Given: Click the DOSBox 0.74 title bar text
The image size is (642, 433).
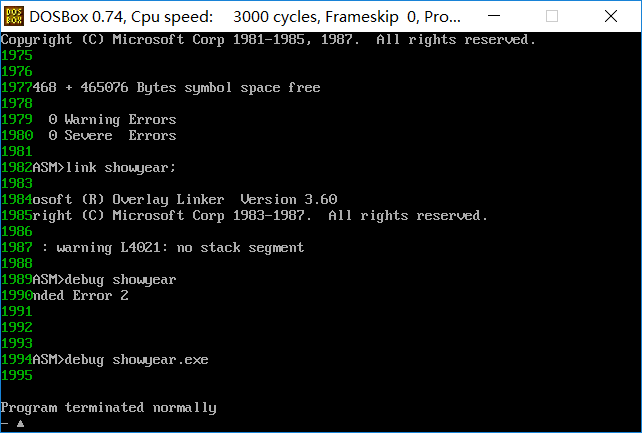Looking at the screenshot, I should tap(245, 17).
